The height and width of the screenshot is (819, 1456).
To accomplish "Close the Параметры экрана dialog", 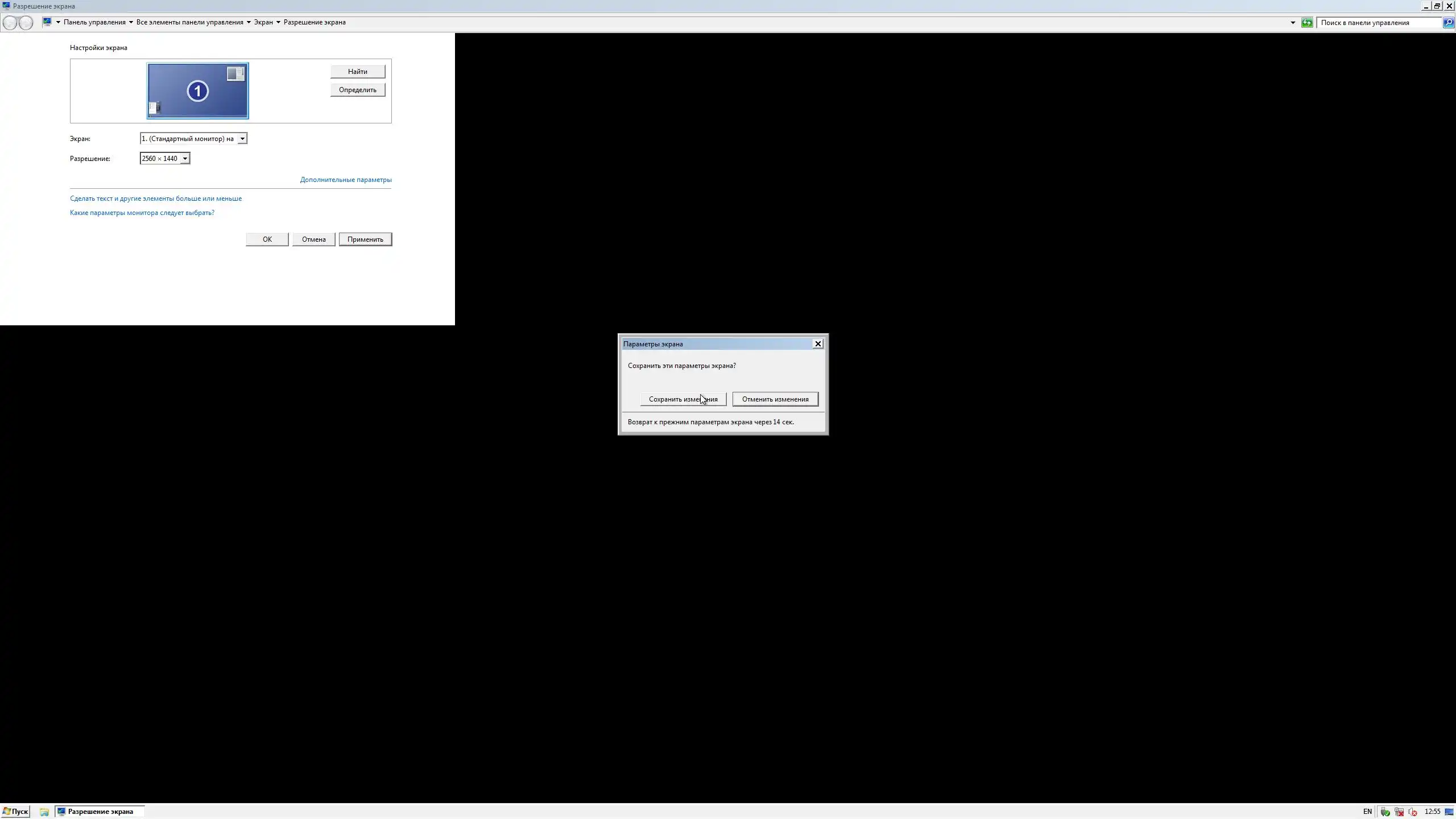I will (x=818, y=344).
